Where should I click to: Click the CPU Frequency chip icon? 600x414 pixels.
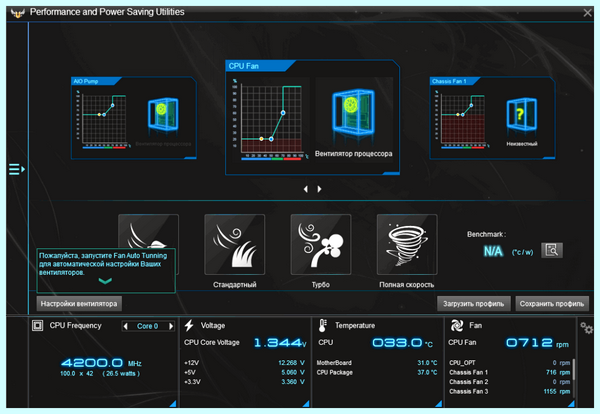(38, 326)
